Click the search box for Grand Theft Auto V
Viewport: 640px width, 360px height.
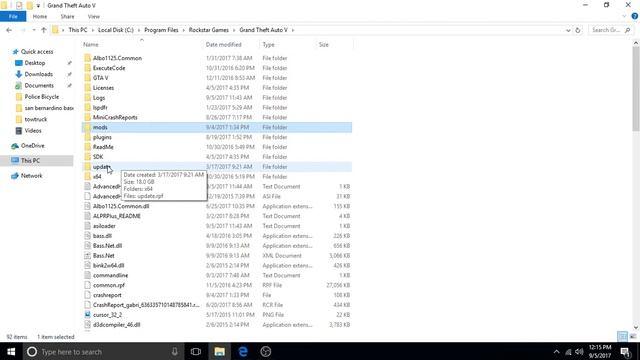[610, 30]
